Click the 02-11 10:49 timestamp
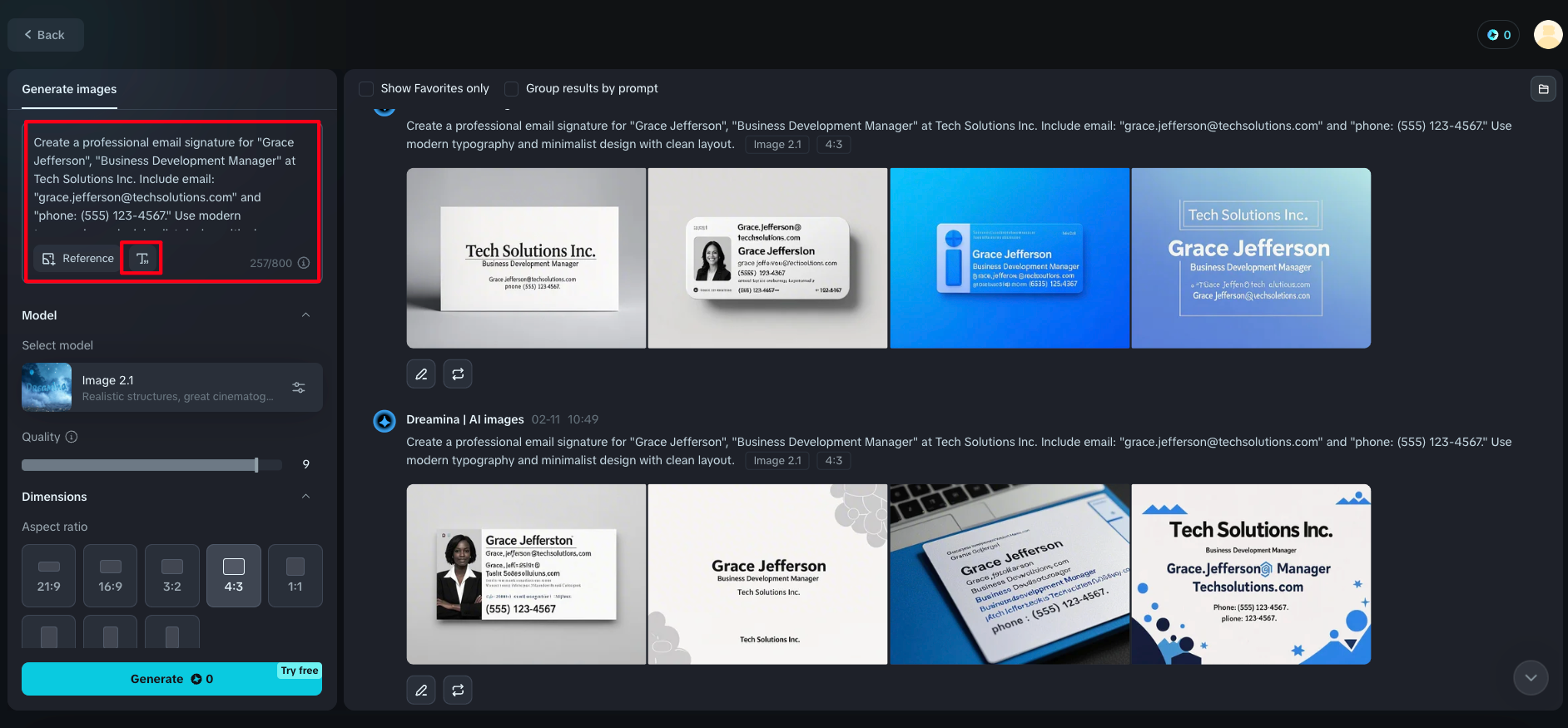 tap(565, 419)
